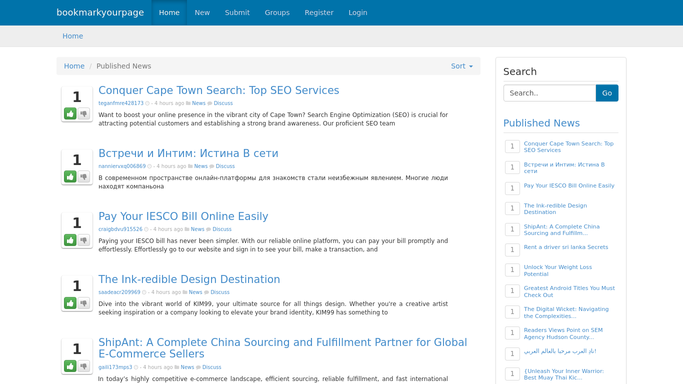The width and height of the screenshot is (683, 384).
Task: Open the Submit menu item
Action: (x=237, y=13)
